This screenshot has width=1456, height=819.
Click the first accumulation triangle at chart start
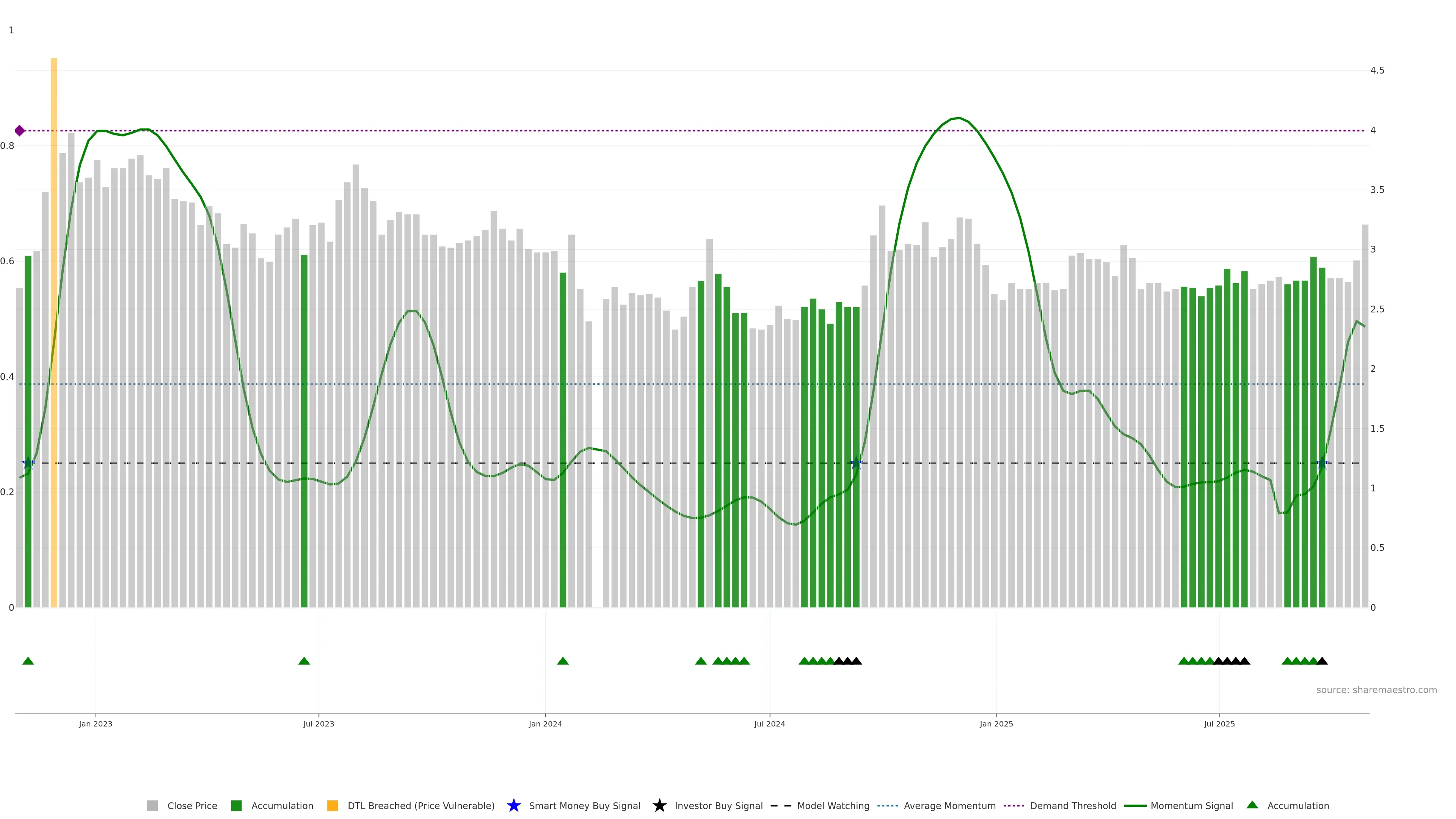tap(28, 661)
